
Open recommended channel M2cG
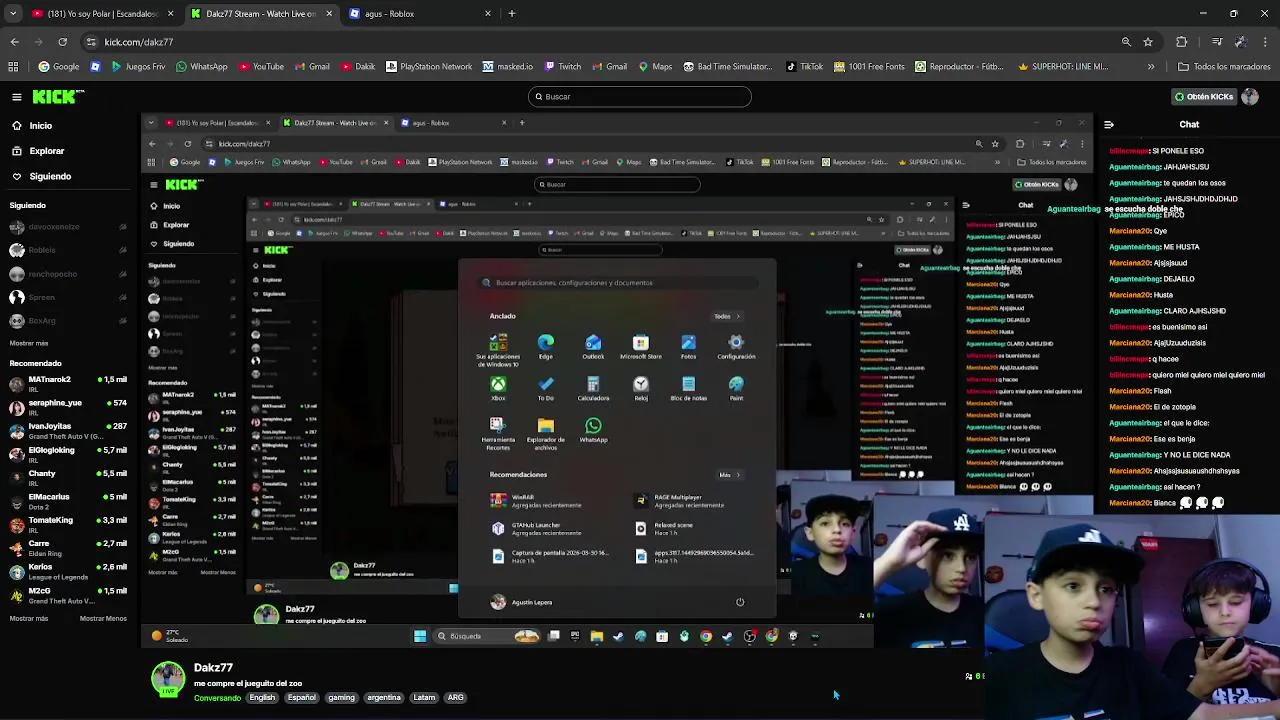[67, 595]
